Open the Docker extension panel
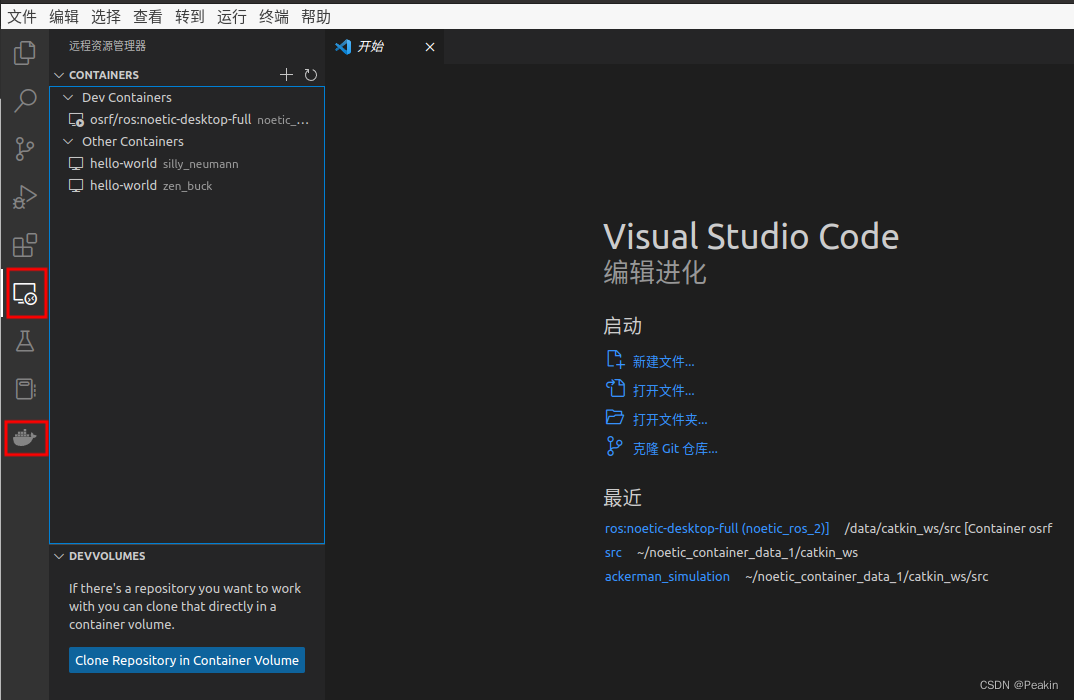 (24, 438)
